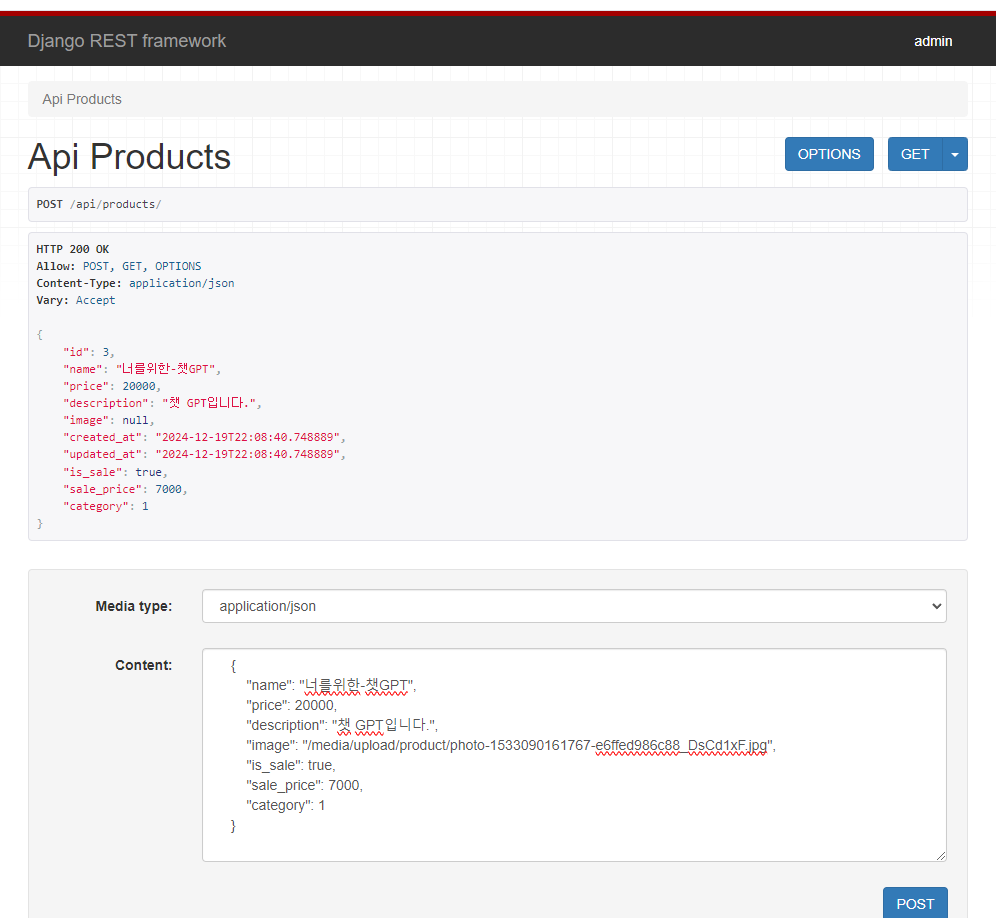Select the Content-Type application/json header
The height and width of the screenshot is (918, 996).
(x=135, y=283)
